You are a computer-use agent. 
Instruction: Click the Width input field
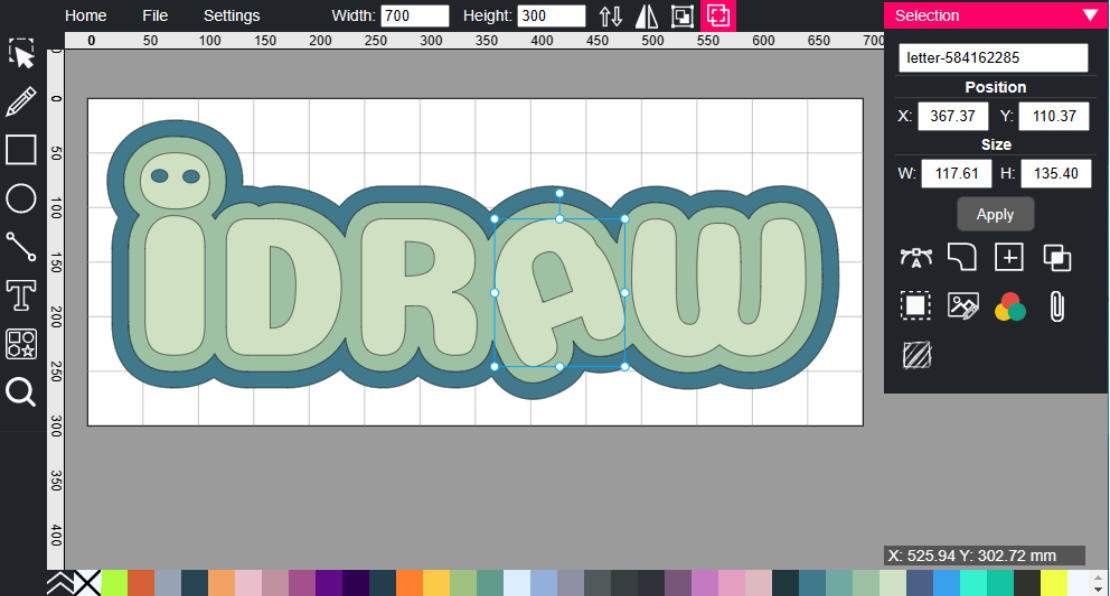click(416, 15)
